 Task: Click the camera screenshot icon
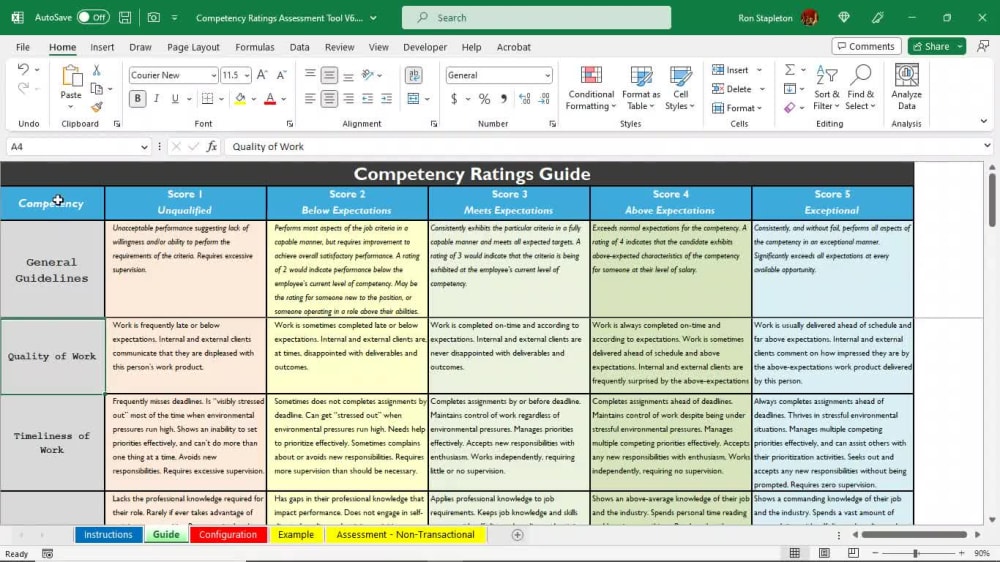154,18
